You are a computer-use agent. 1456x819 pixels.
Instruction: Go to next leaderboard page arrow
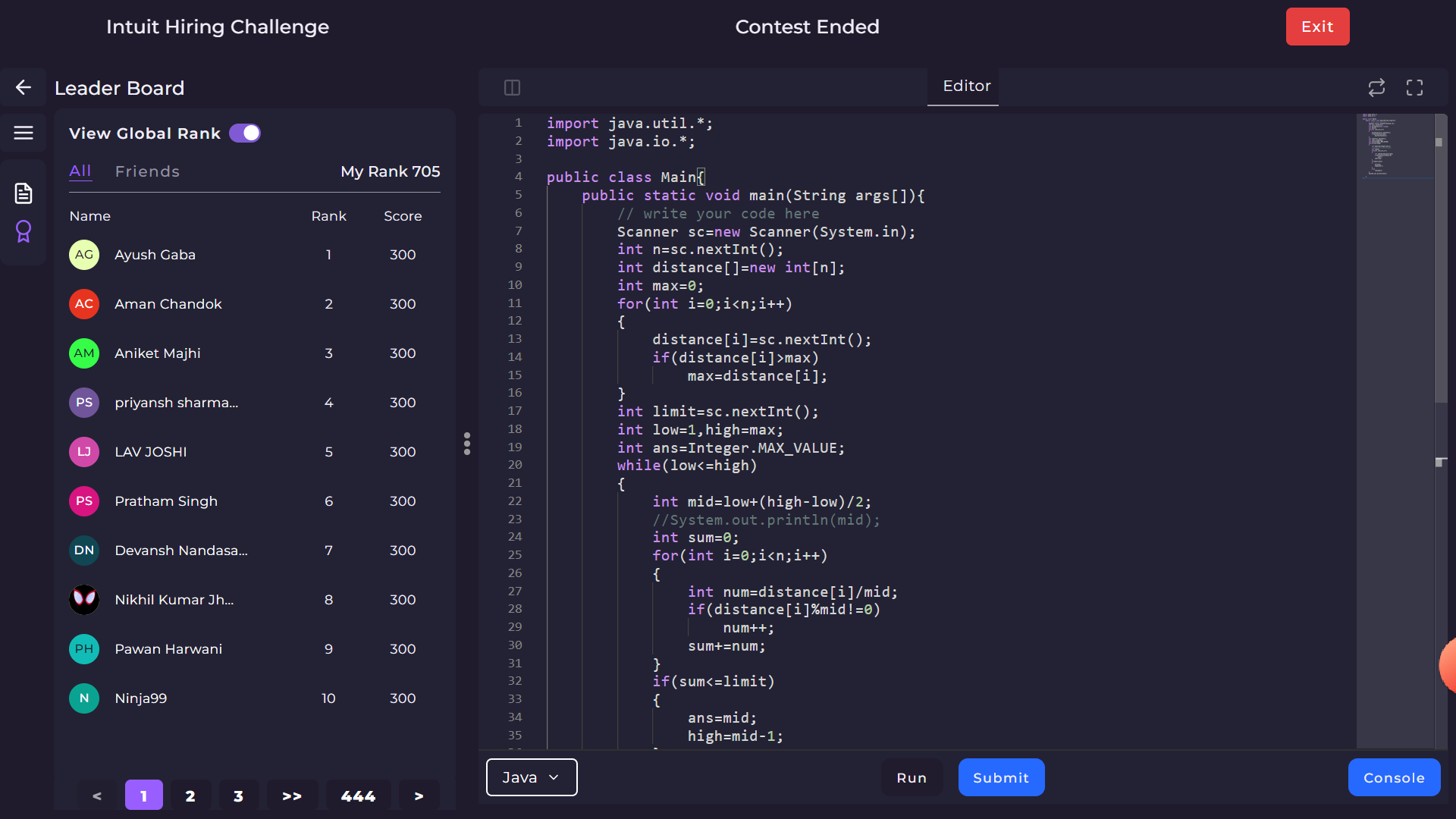419,795
